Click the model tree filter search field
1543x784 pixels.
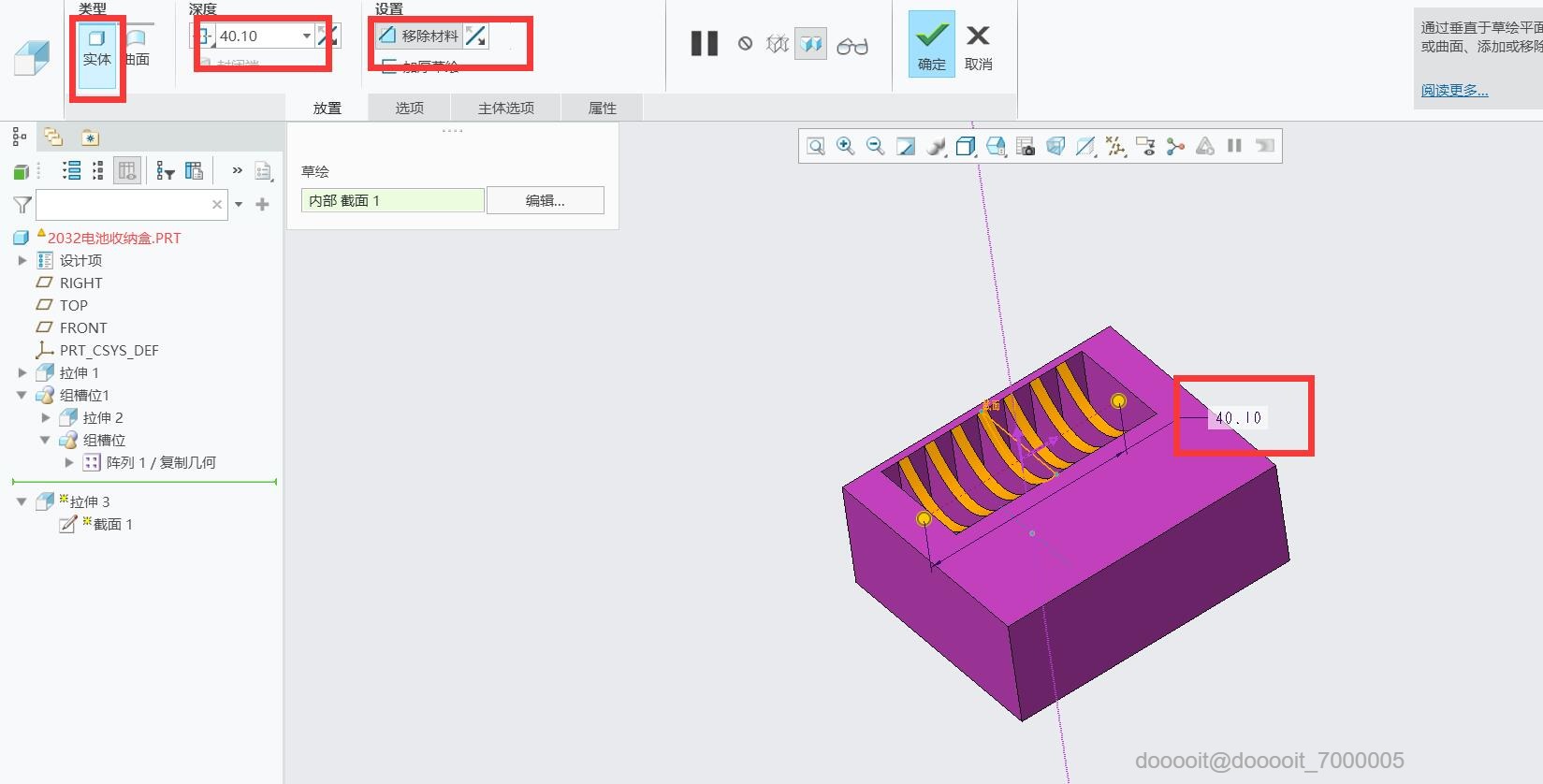pyautogui.click(x=123, y=204)
